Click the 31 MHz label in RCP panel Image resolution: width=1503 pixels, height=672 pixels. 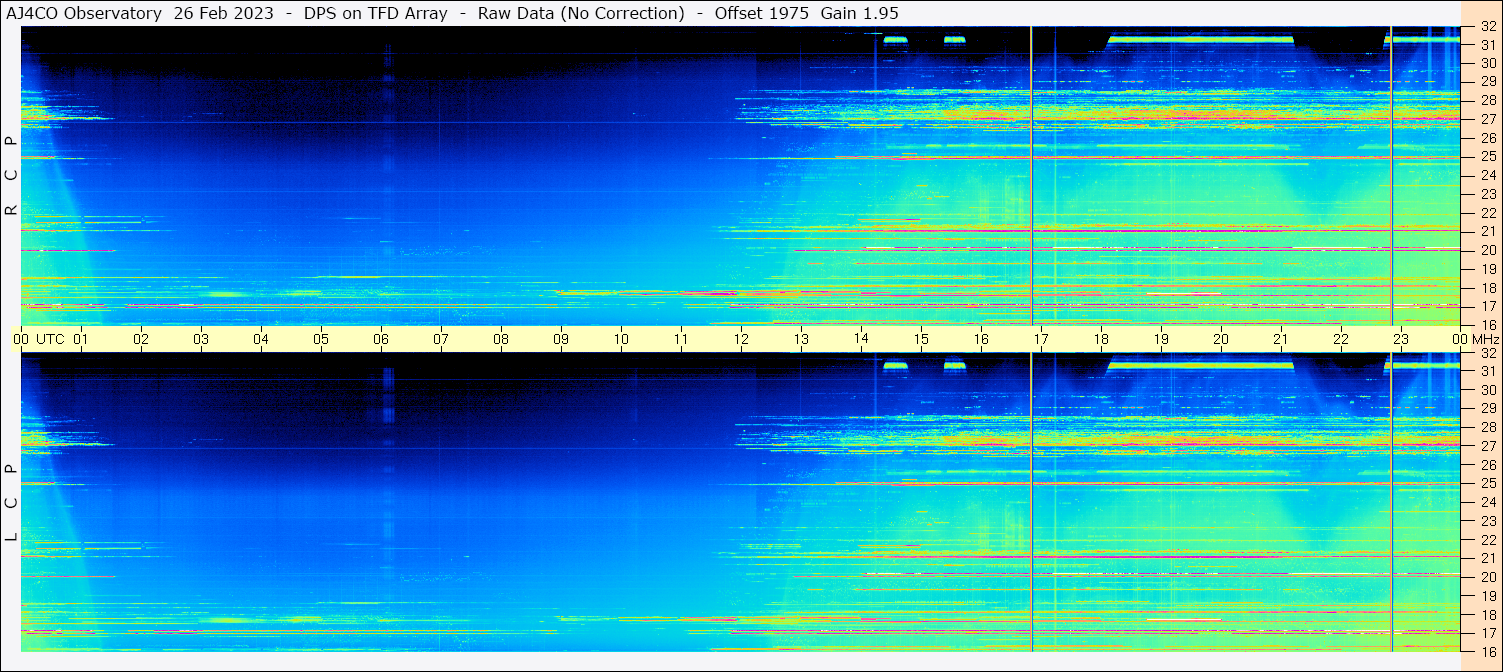pyautogui.click(x=1488, y=45)
